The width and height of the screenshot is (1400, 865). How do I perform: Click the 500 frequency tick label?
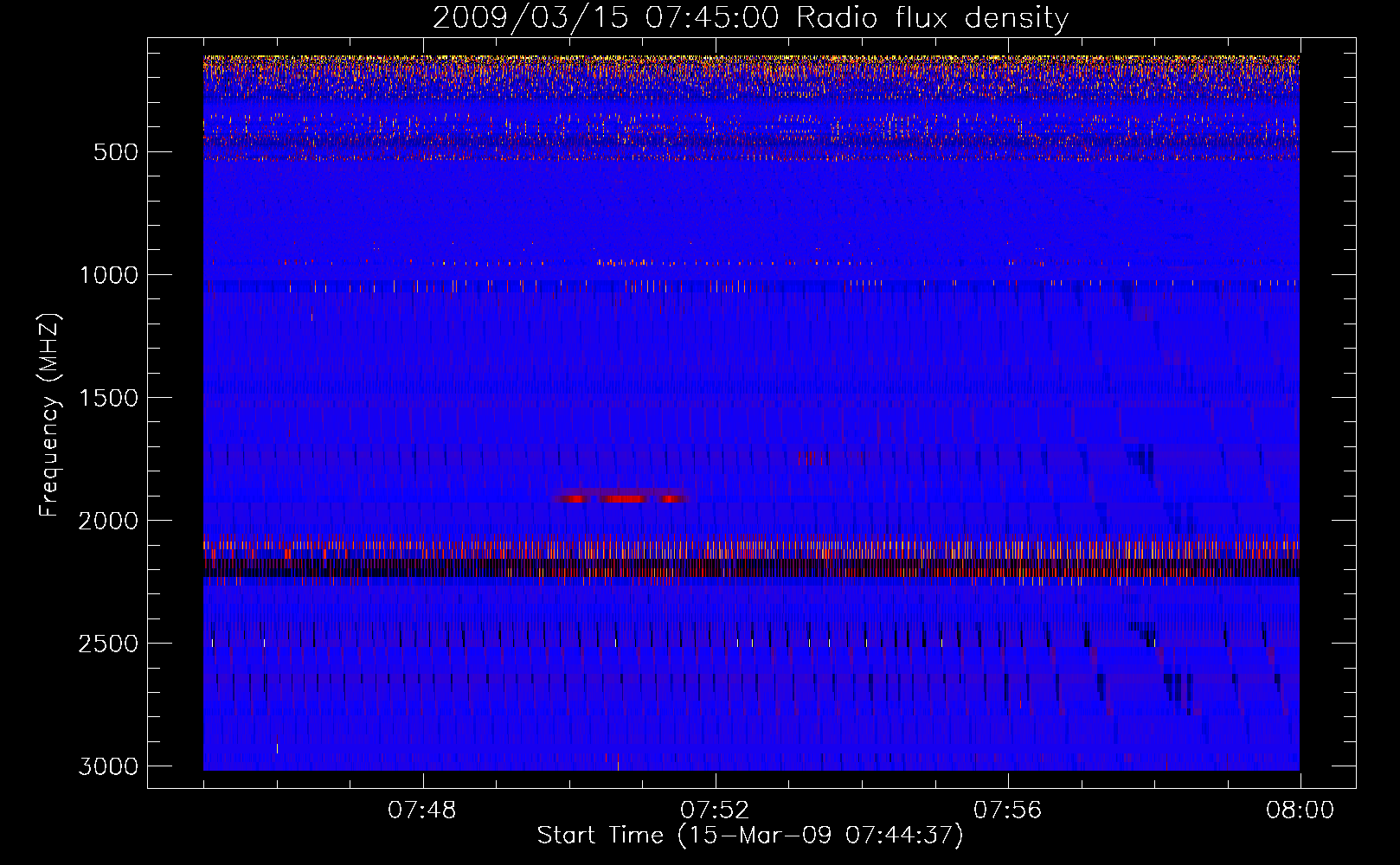[116, 152]
